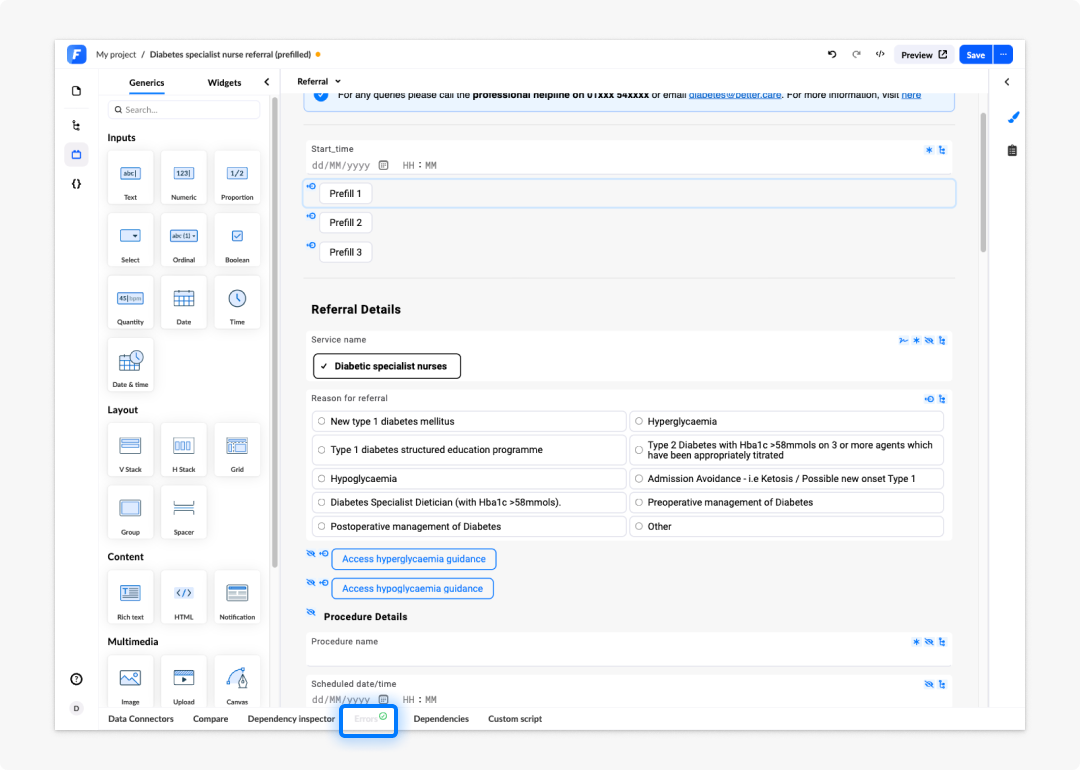Select the Date & time component
This screenshot has width=1080, height=770.
point(130,365)
